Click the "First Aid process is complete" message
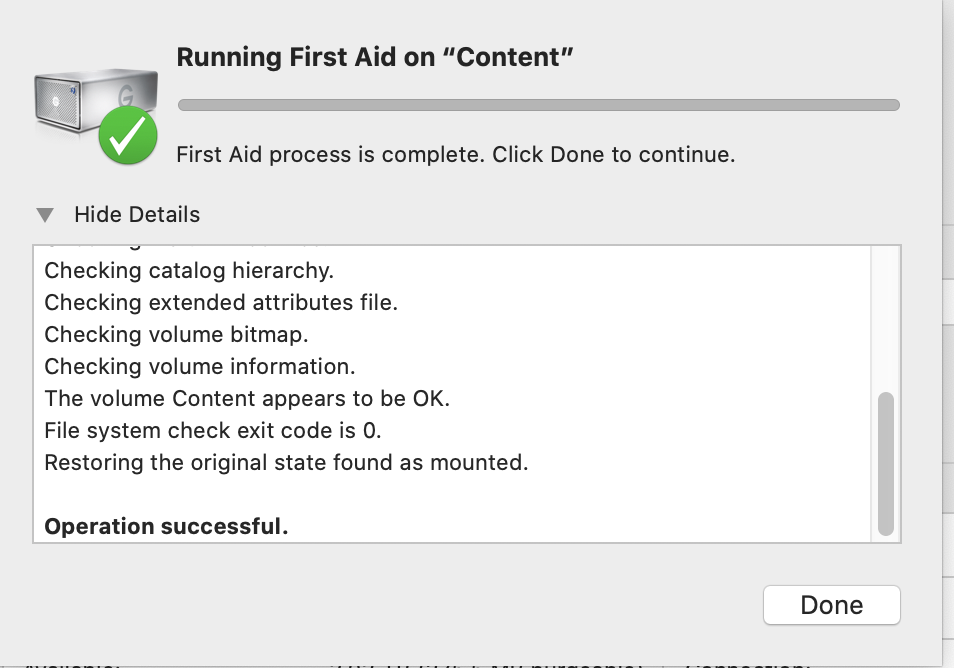 456,155
